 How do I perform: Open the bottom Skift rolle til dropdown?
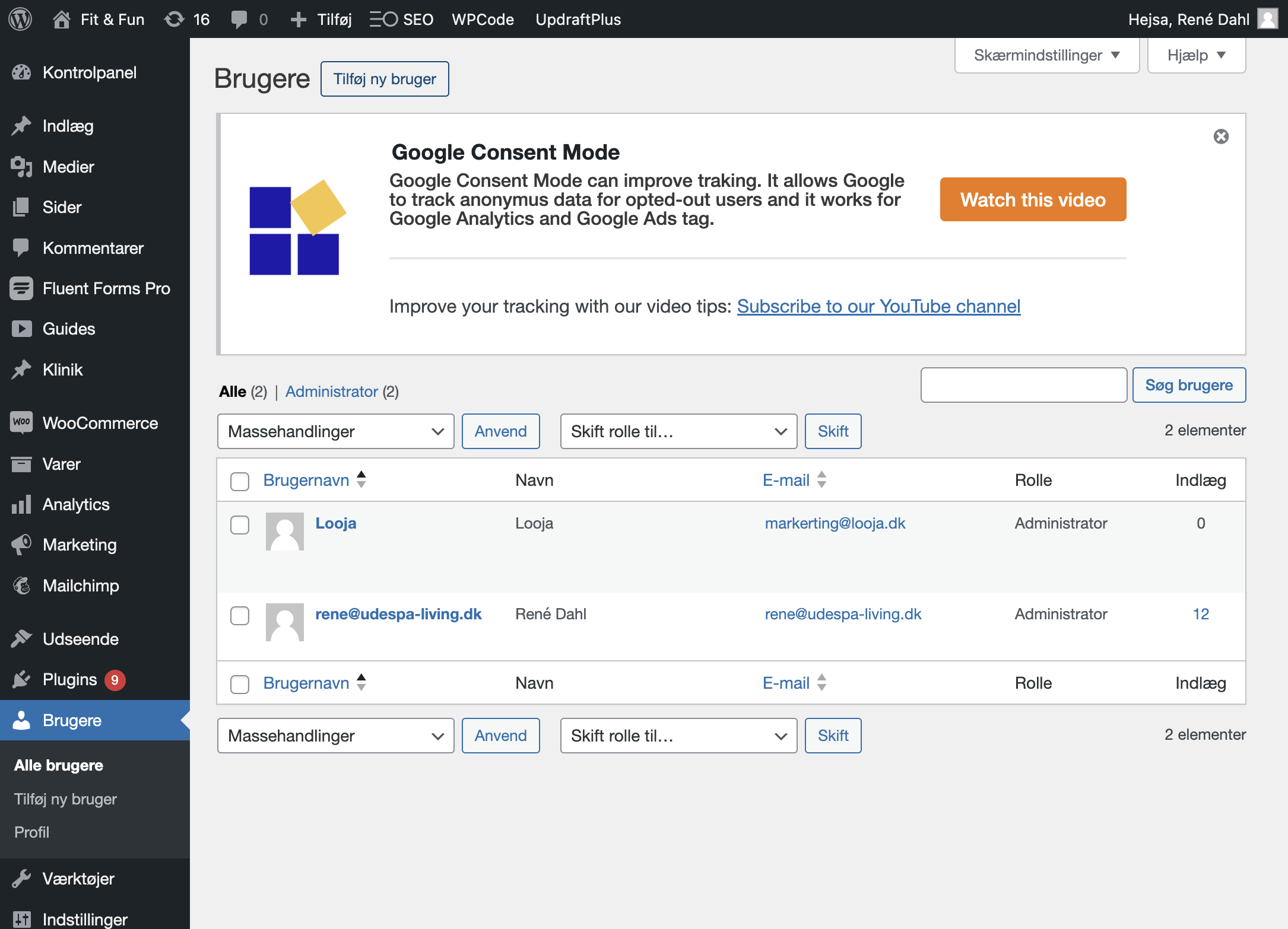pyautogui.click(x=678, y=736)
